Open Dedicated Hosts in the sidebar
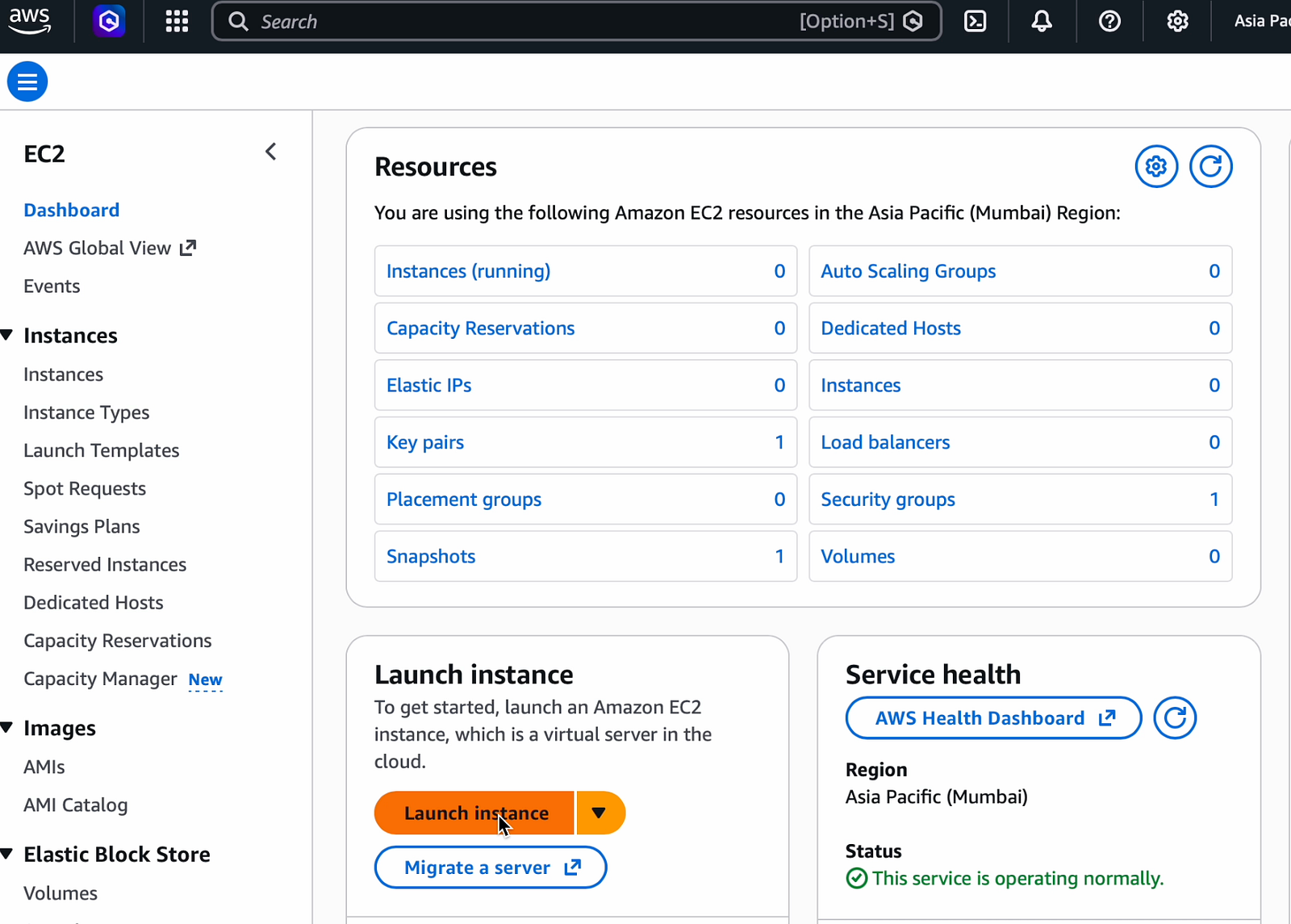The height and width of the screenshot is (924, 1291). point(93,602)
